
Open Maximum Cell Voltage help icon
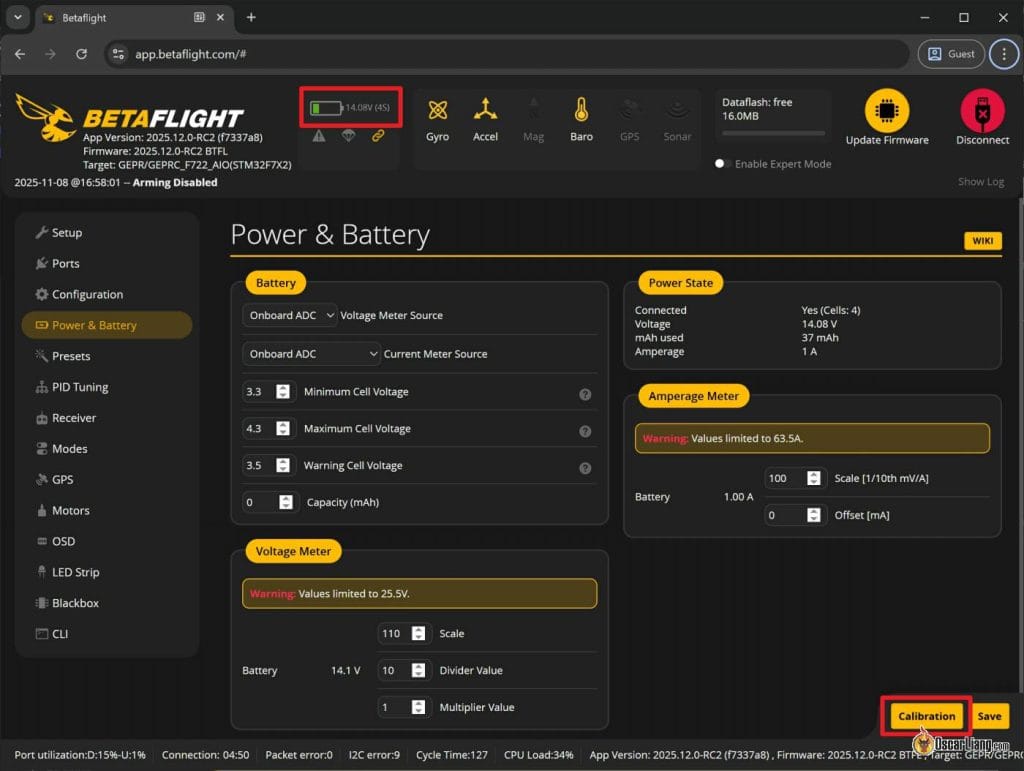585,432
